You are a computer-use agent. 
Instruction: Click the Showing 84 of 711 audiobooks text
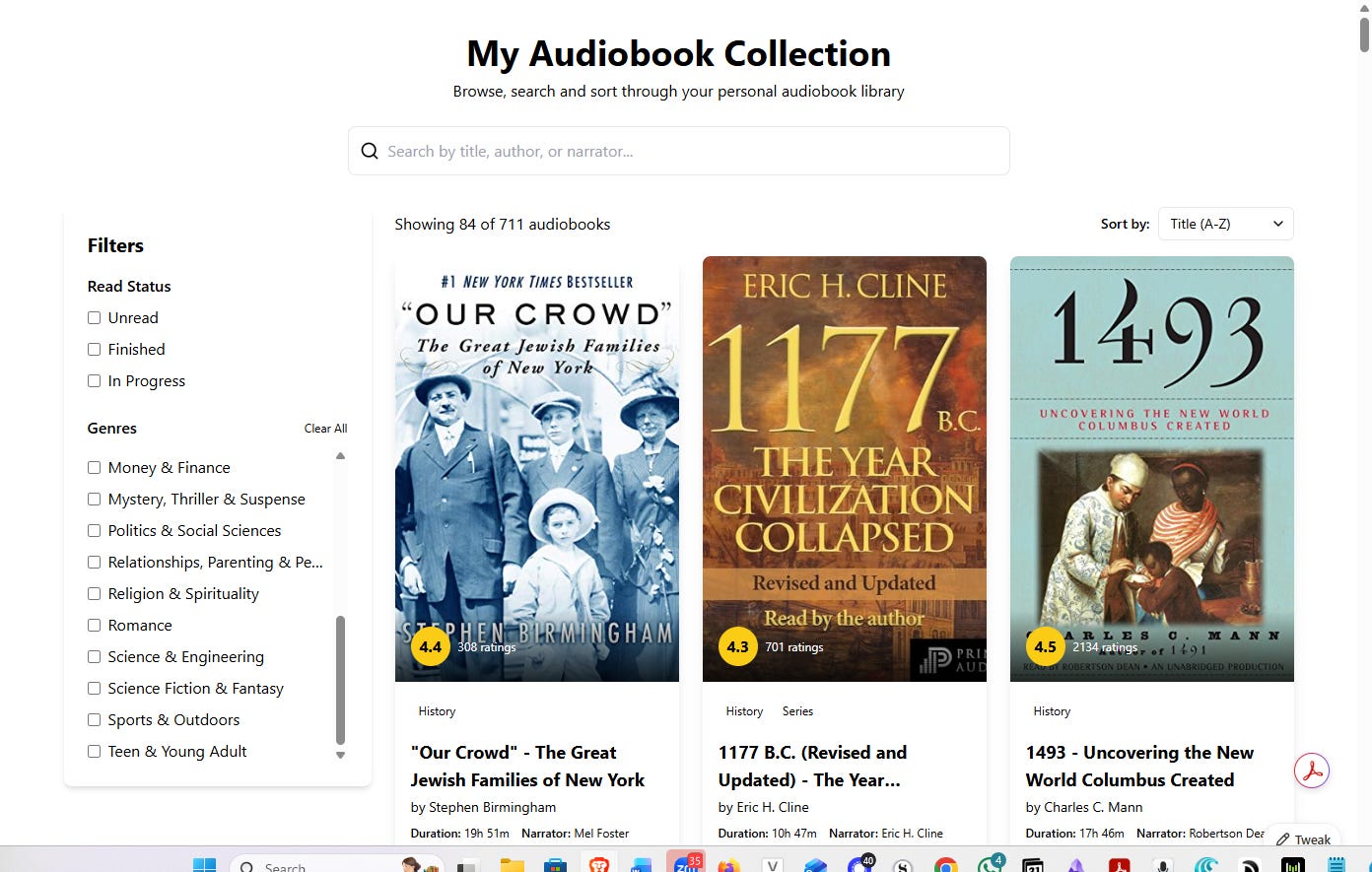(x=503, y=224)
